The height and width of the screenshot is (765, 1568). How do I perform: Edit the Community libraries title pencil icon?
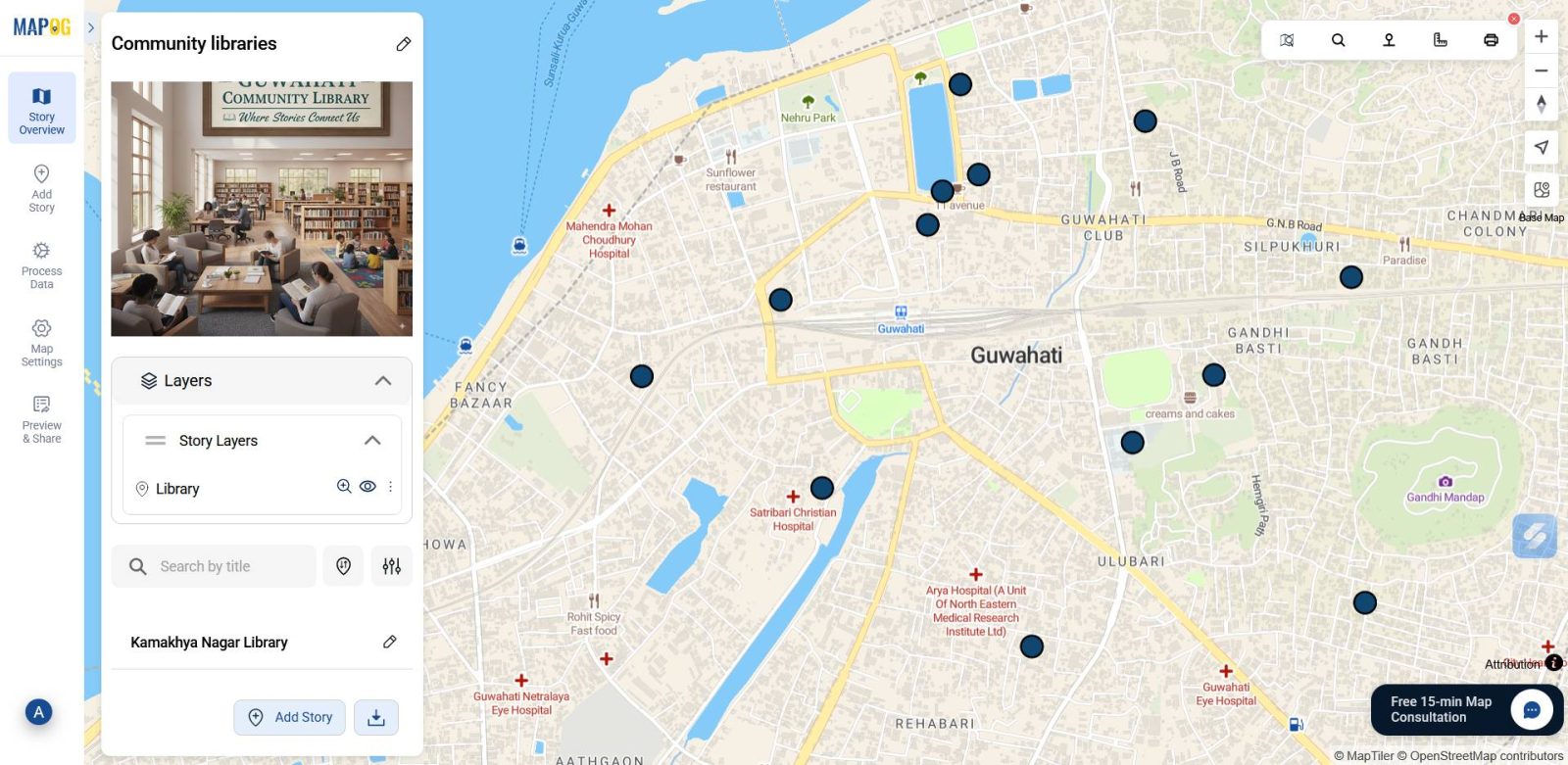[x=403, y=44]
